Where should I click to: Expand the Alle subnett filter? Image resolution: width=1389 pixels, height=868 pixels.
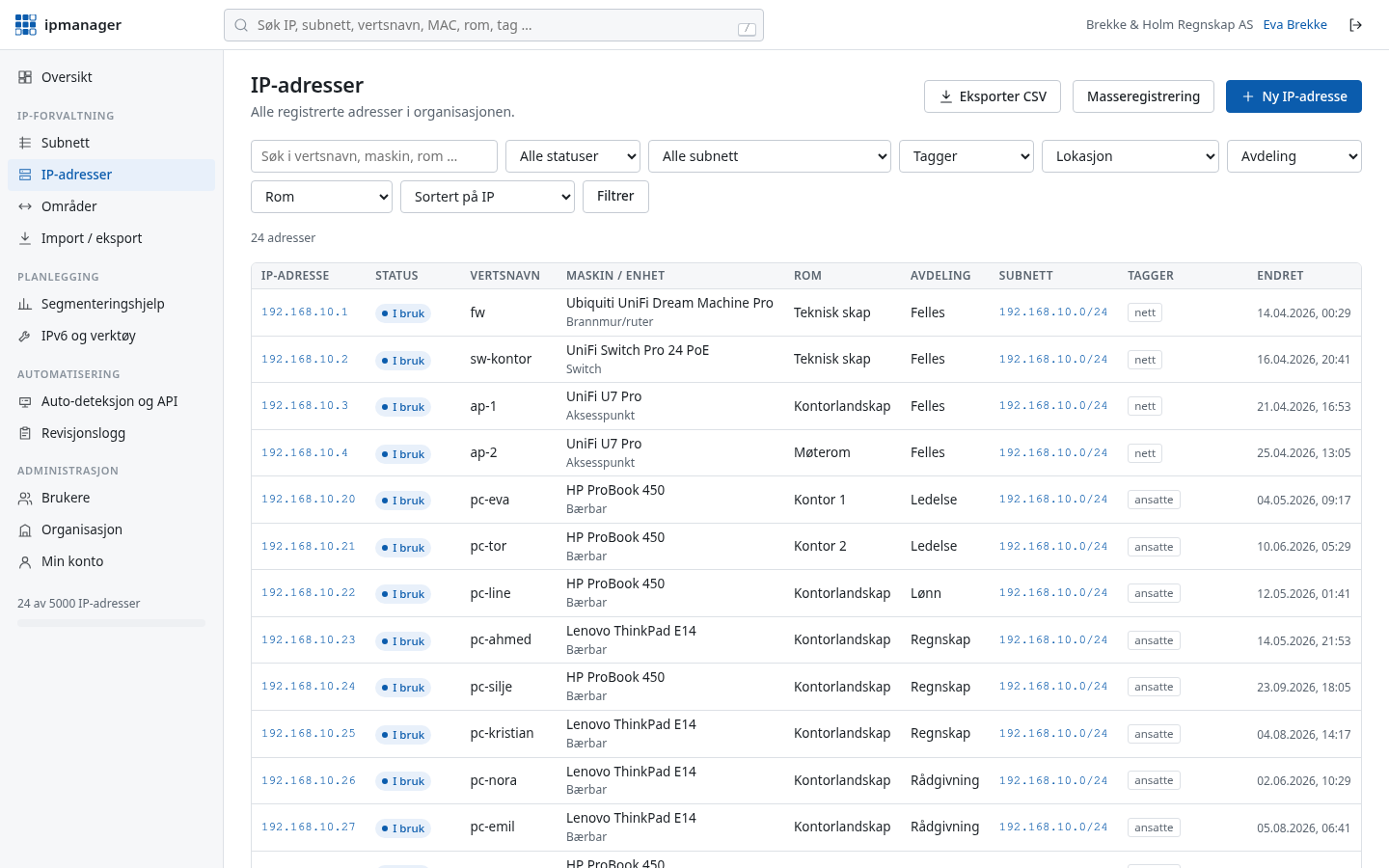coord(770,156)
